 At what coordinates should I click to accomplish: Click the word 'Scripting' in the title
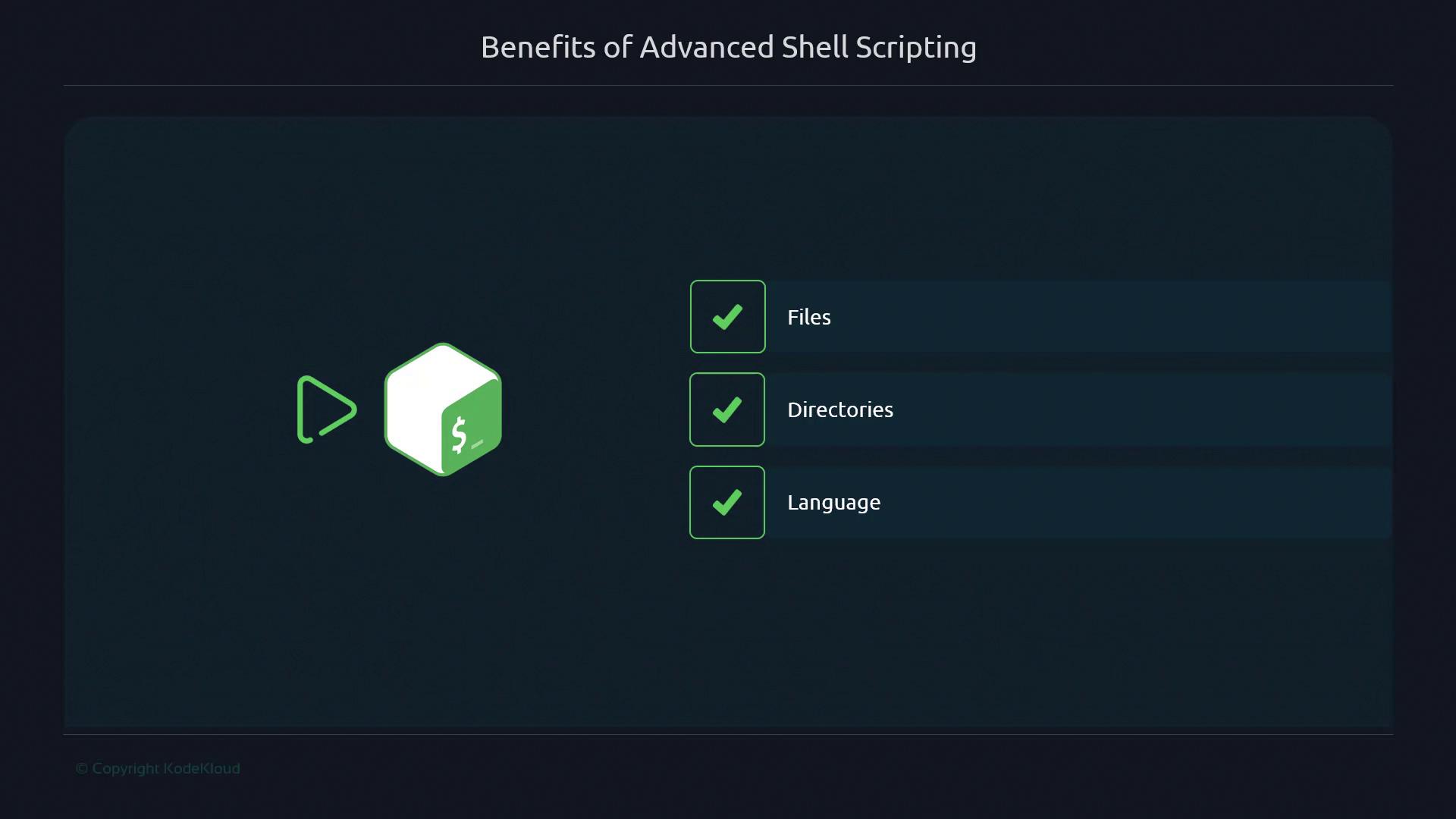coord(915,47)
